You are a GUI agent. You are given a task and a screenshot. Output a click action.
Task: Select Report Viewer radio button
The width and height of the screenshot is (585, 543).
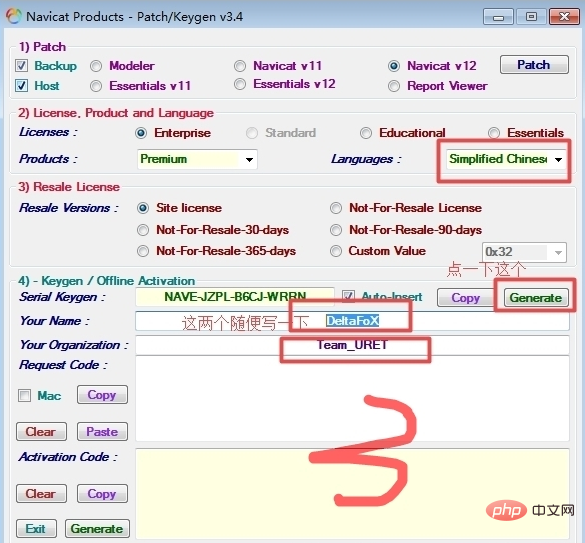click(394, 86)
